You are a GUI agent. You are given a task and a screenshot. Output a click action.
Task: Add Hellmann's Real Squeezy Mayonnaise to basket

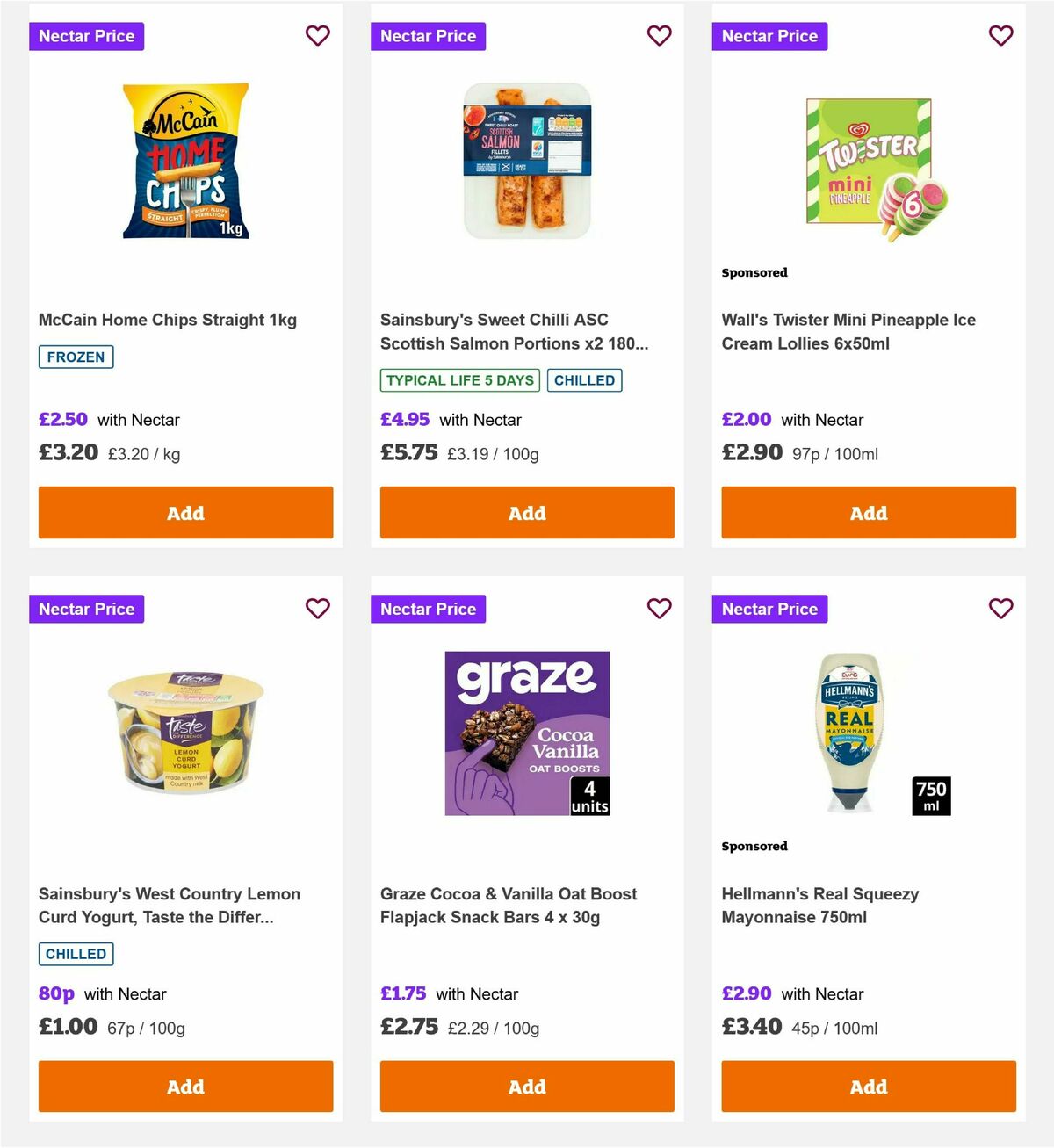[x=869, y=1087]
